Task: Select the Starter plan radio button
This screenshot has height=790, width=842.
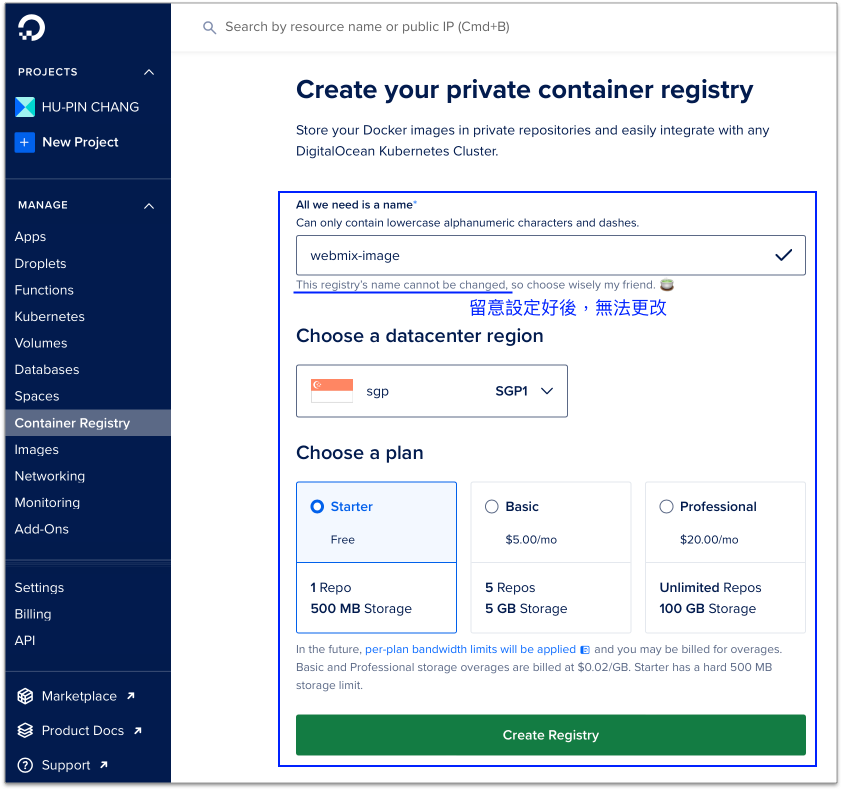Action: [317, 506]
